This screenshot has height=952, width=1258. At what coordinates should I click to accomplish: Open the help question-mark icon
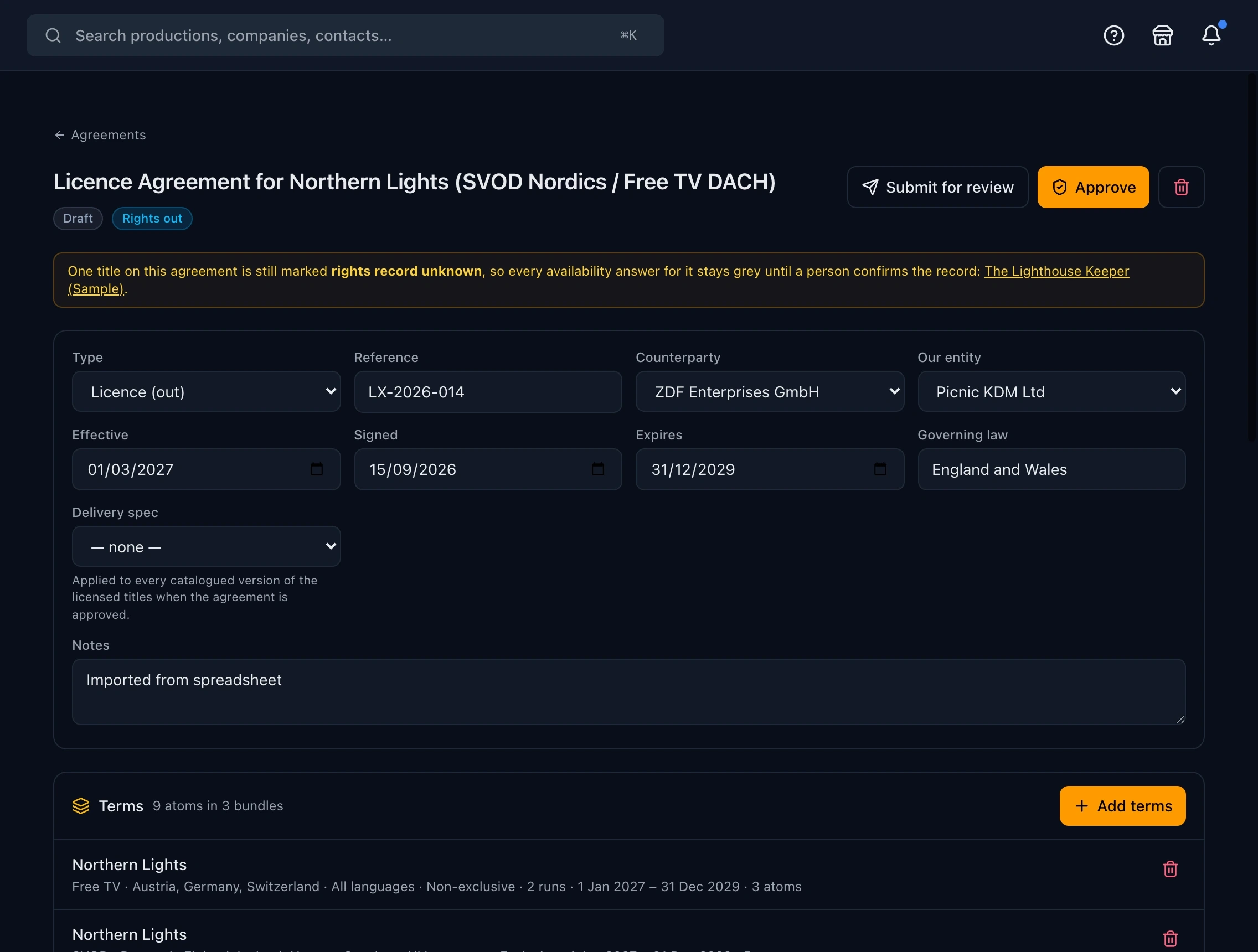click(1113, 35)
